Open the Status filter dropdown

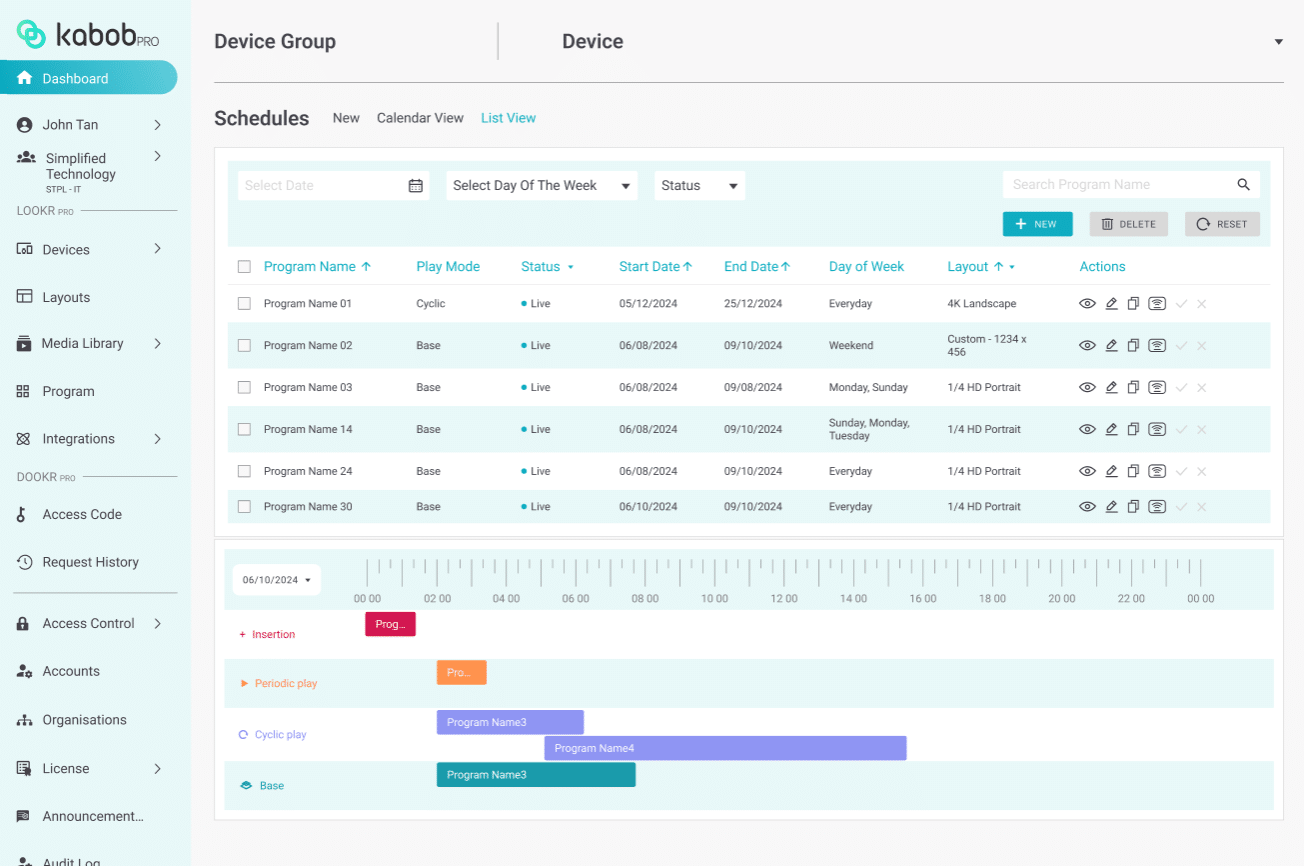699,186
